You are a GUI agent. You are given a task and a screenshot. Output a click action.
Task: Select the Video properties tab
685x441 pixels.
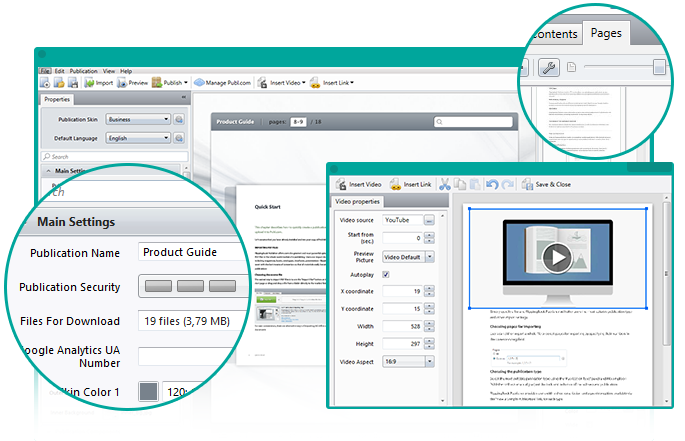(x=357, y=201)
